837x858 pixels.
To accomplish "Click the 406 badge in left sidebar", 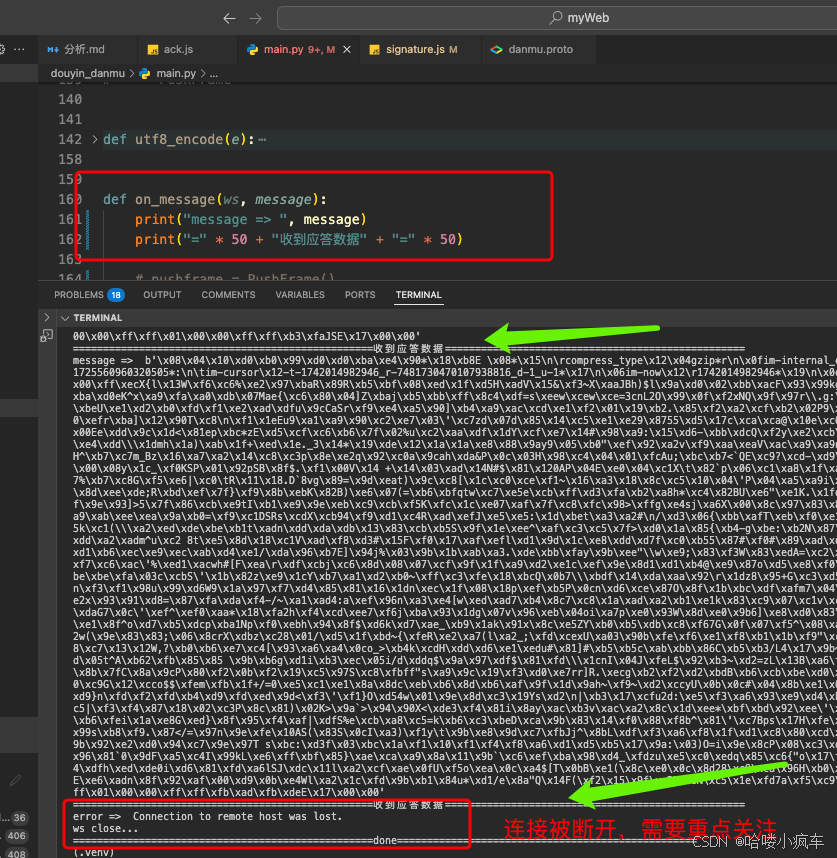I will click(x=16, y=836).
